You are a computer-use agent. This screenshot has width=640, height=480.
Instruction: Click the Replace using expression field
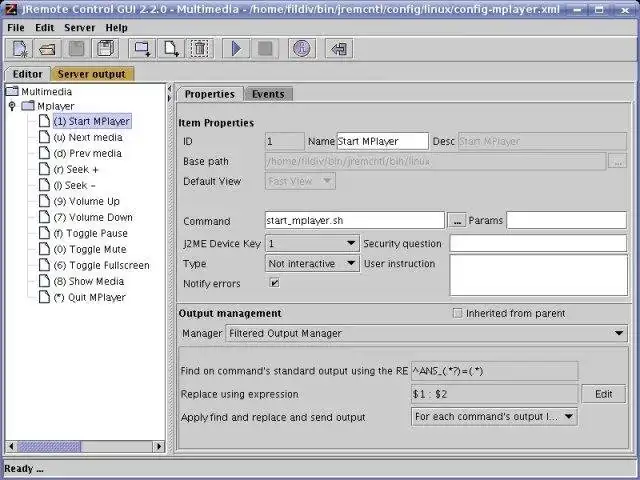(x=495, y=394)
